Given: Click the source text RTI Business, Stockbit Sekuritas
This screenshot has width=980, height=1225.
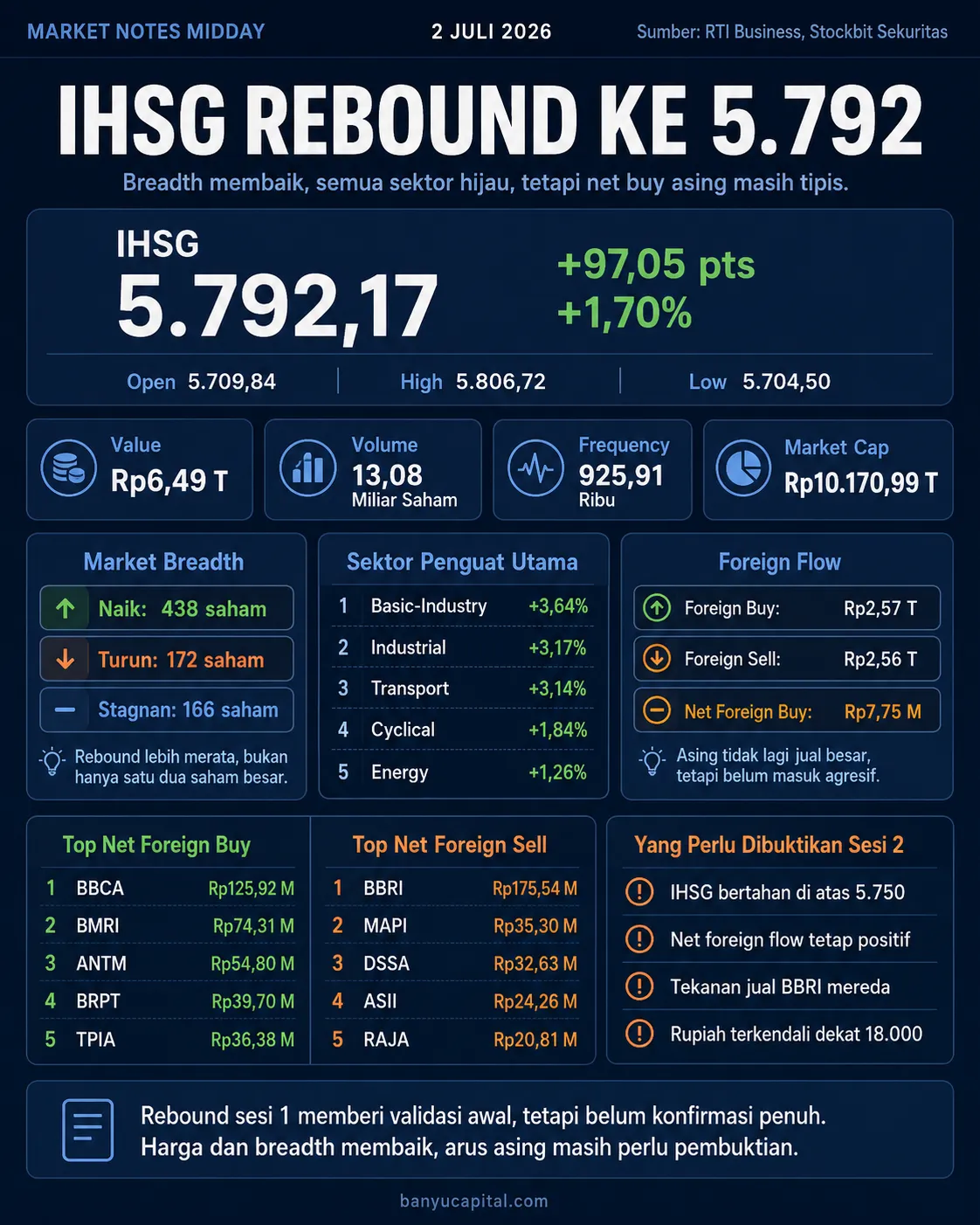Looking at the screenshot, I should [826, 32].
